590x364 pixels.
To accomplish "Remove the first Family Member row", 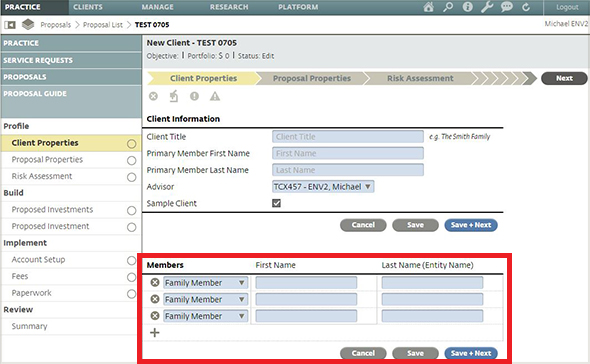I will coord(155,282).
